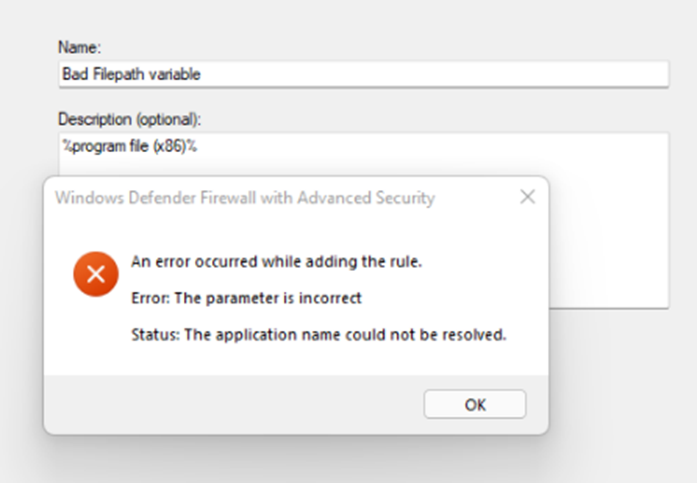Click the white space below the status message
This screenshot has width=697, height=483.
[x=300, y=360]
